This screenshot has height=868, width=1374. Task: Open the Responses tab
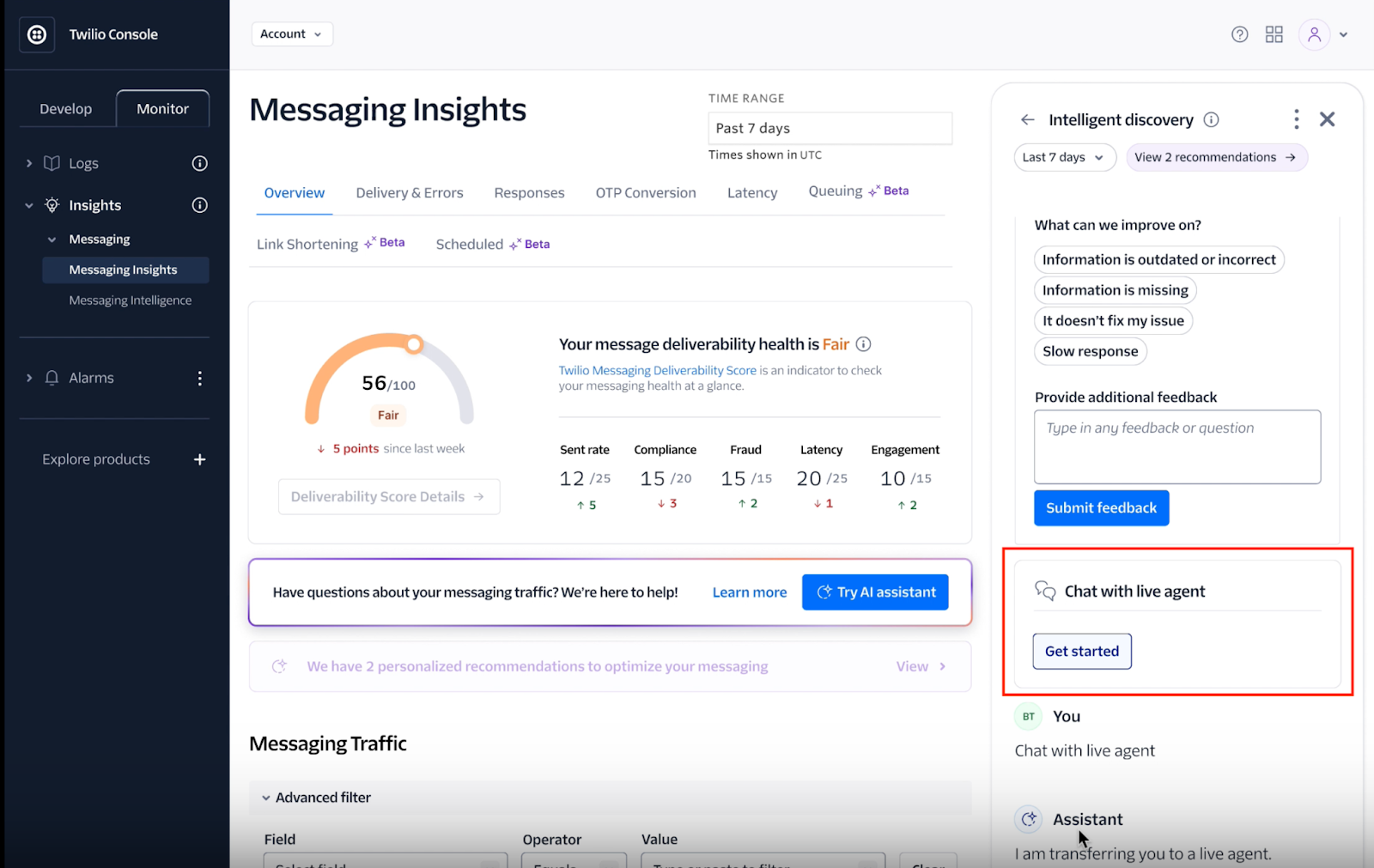pyautogui.click(x=529, y=193)
